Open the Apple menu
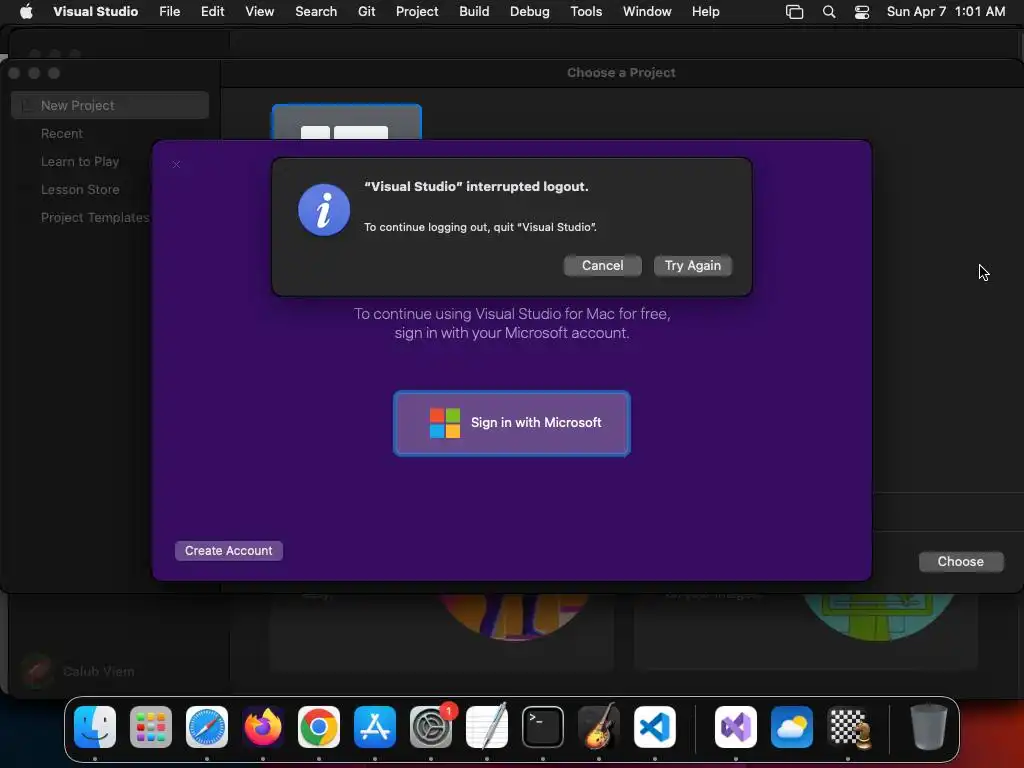 pos(26,11)
